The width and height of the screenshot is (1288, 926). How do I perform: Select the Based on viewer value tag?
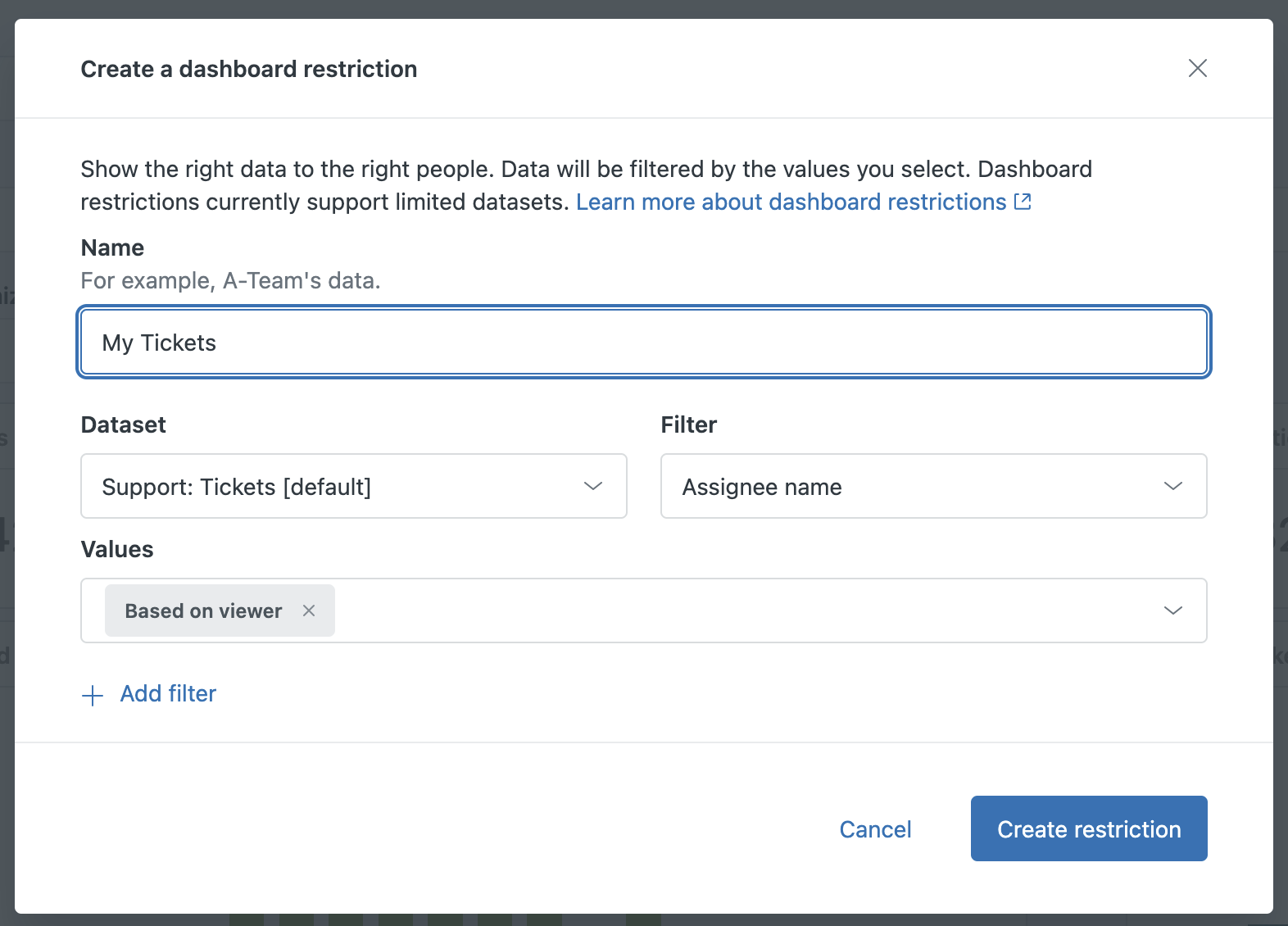[x=203, y=611]
